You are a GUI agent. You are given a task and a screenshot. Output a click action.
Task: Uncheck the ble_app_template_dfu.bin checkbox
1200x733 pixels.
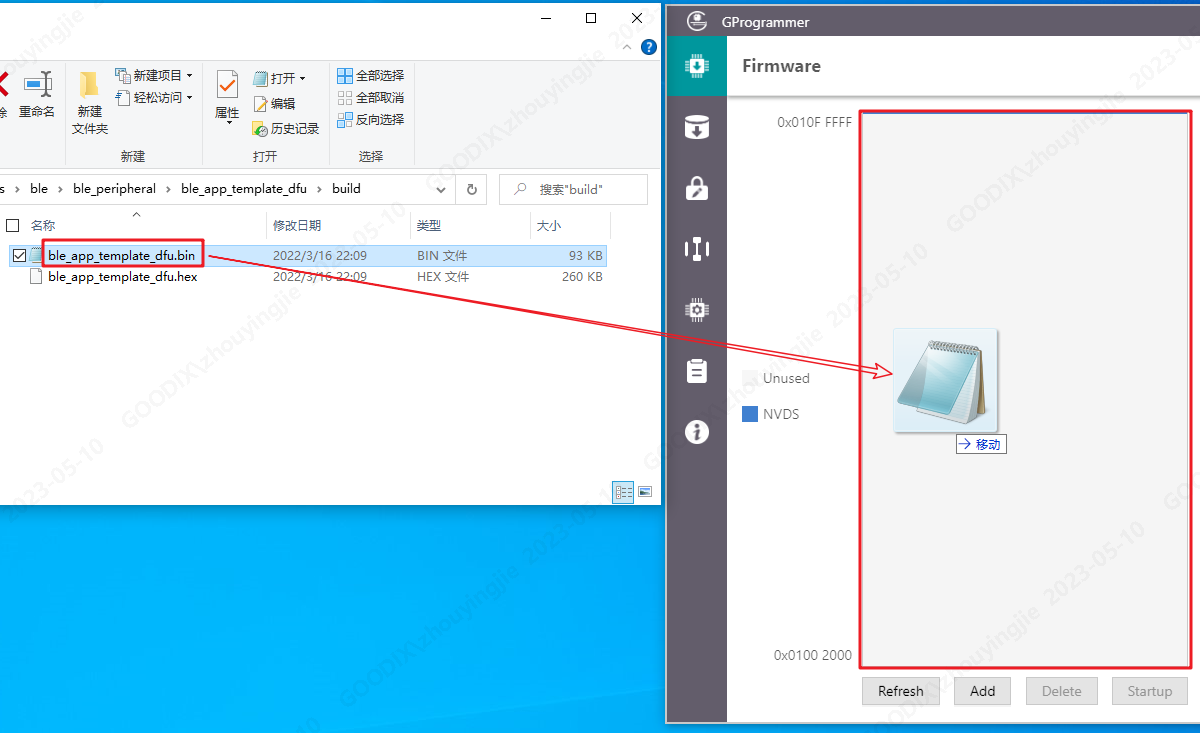19,255
